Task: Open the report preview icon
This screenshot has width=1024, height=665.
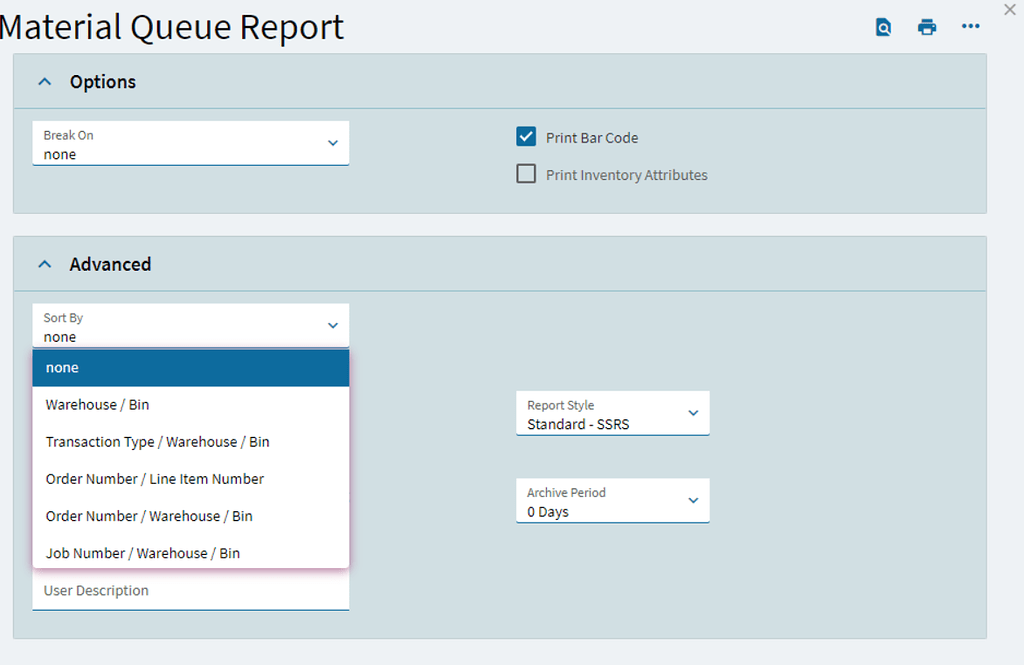Action: point(883,27)
